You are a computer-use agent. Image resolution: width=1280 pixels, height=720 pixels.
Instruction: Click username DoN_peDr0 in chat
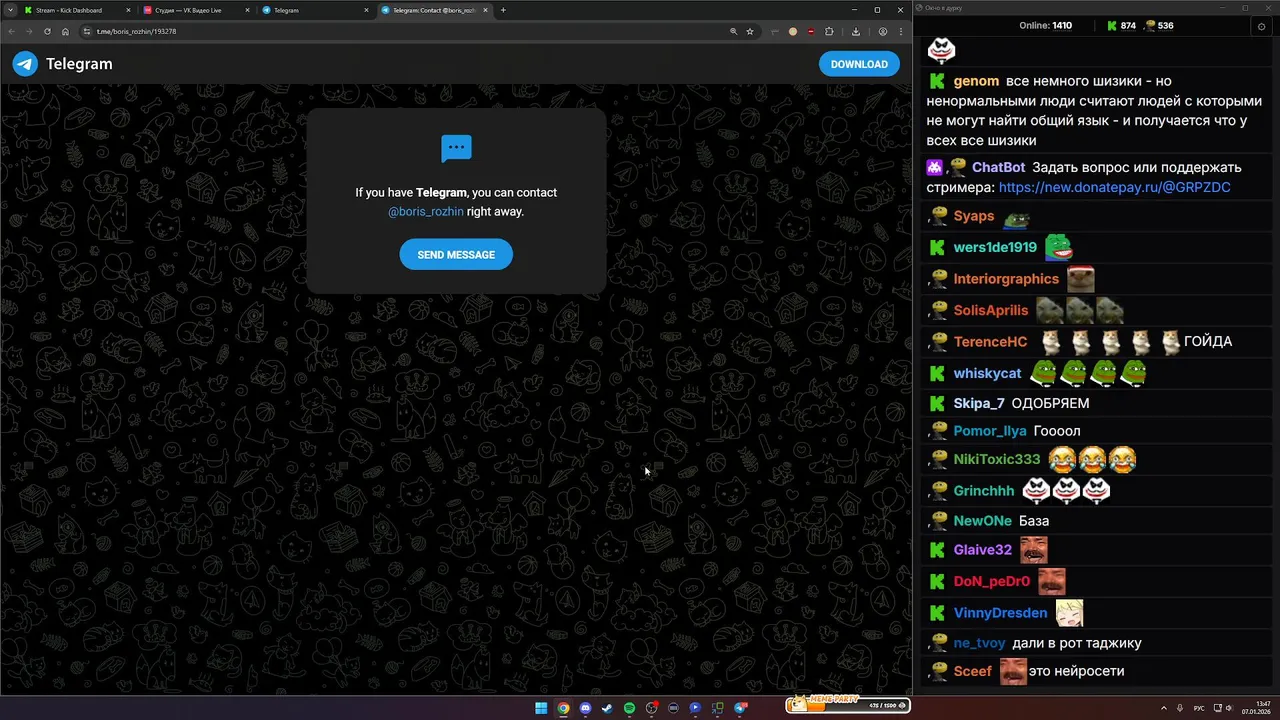[x=992, y=581]
